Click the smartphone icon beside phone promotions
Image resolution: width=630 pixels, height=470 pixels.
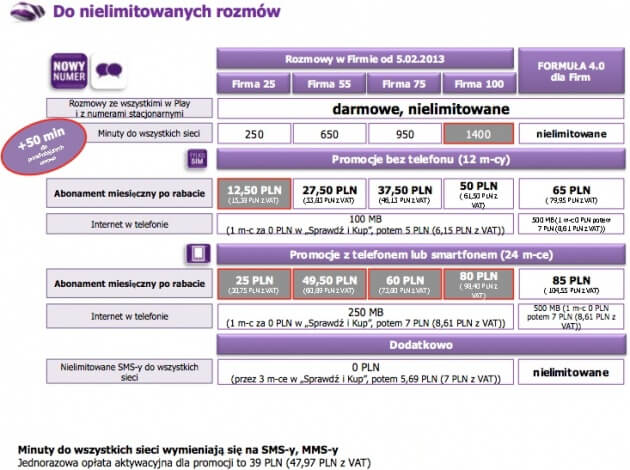click(198, 254)
